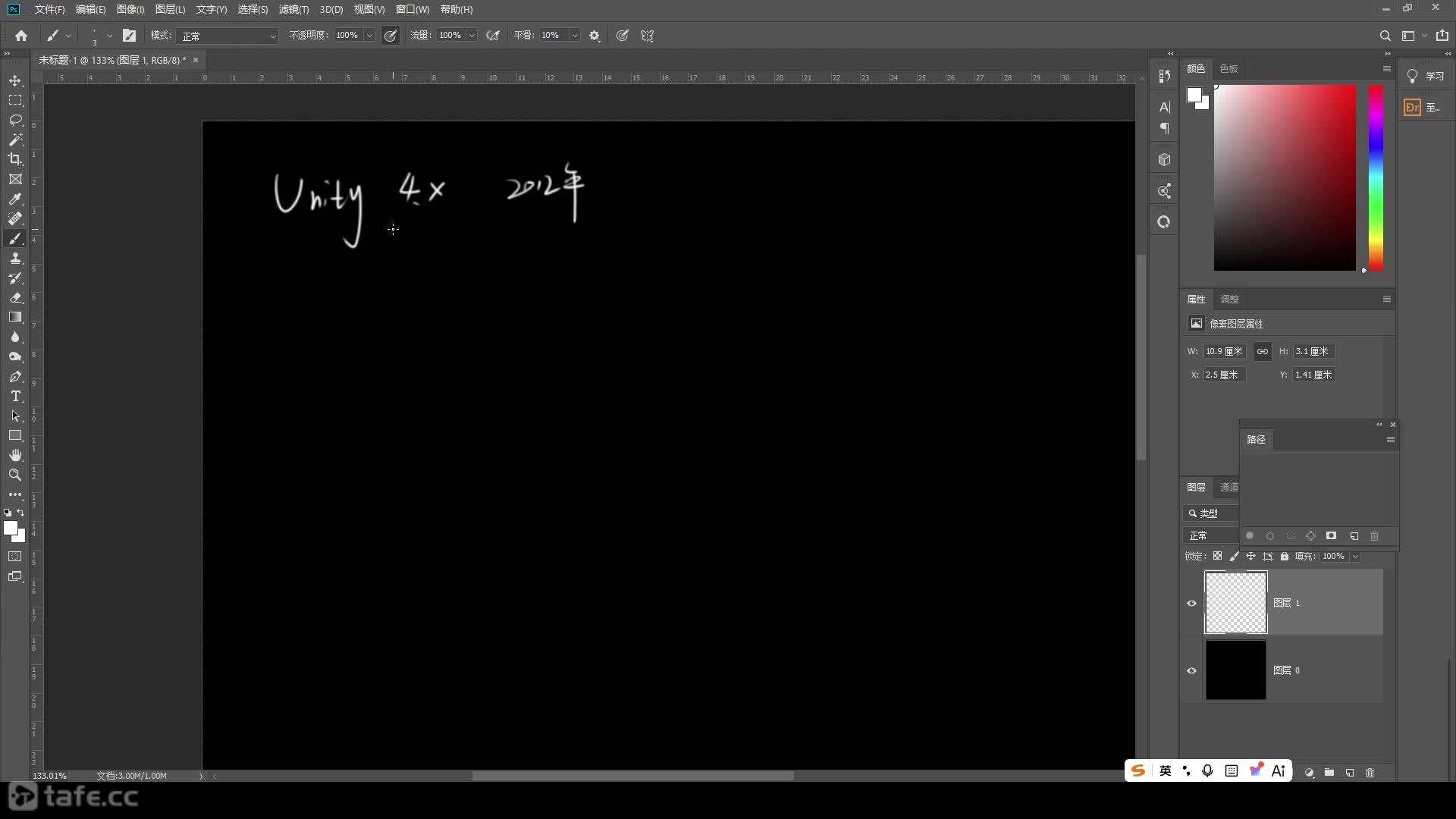
Task: Select the Horizontal Type tool
Action: tap(15, 396)
